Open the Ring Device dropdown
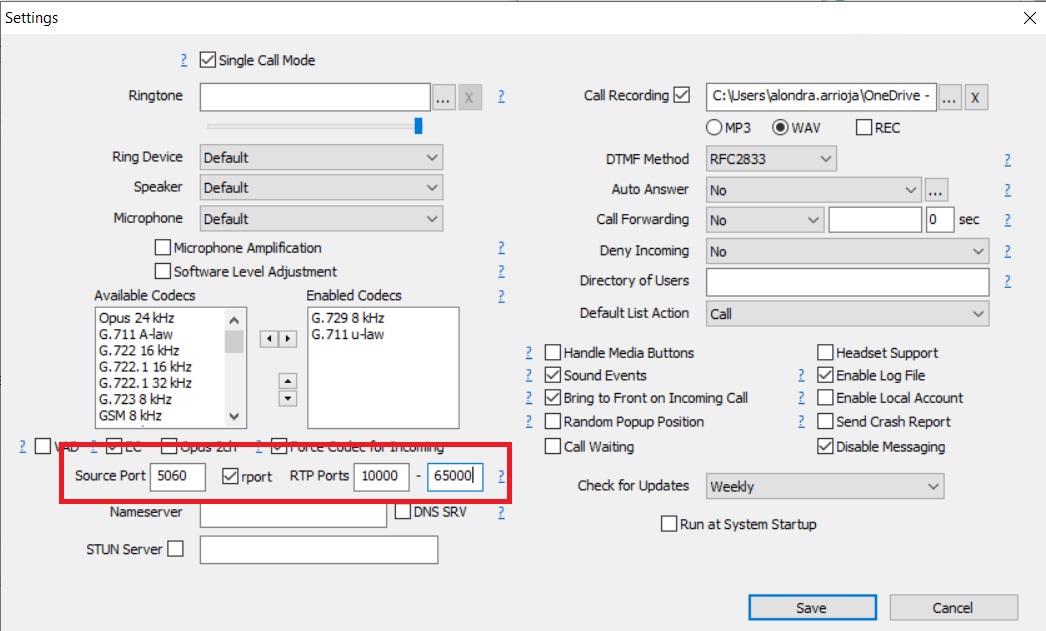 click(x=321, y=158)
